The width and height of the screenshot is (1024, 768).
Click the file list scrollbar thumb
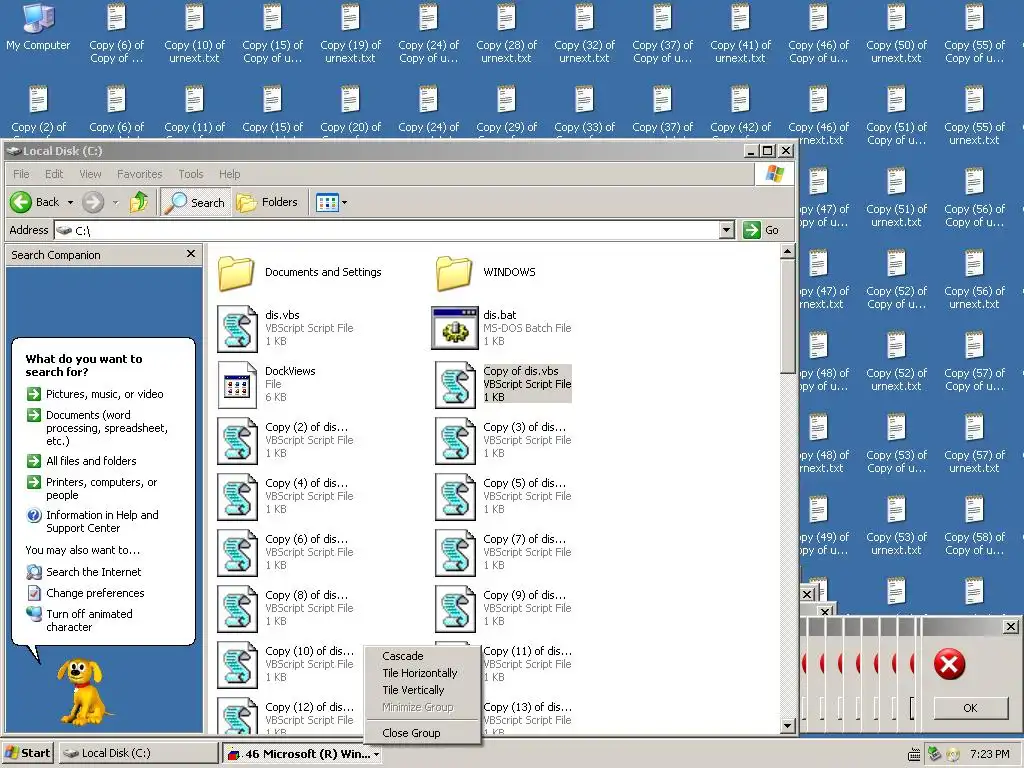788,317
